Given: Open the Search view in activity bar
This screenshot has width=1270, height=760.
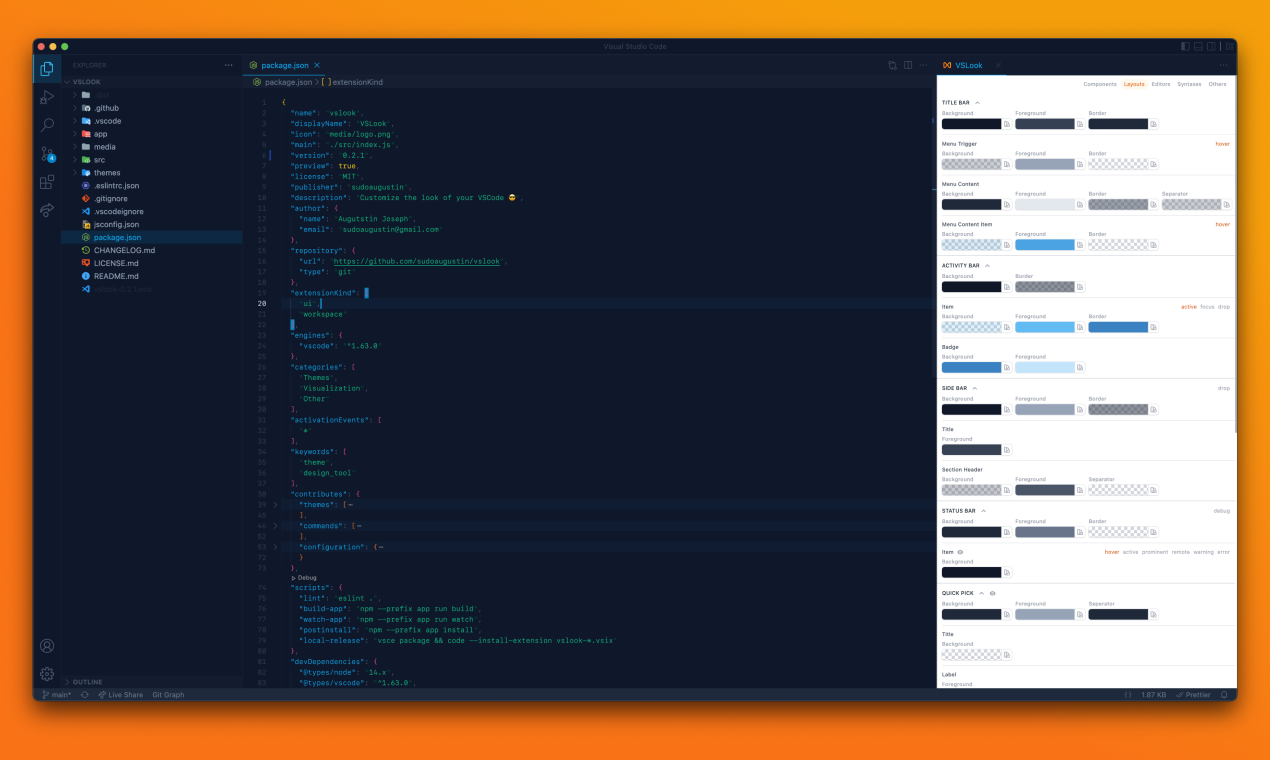Looking at the screenshot, I should click(x=47, y=125).
